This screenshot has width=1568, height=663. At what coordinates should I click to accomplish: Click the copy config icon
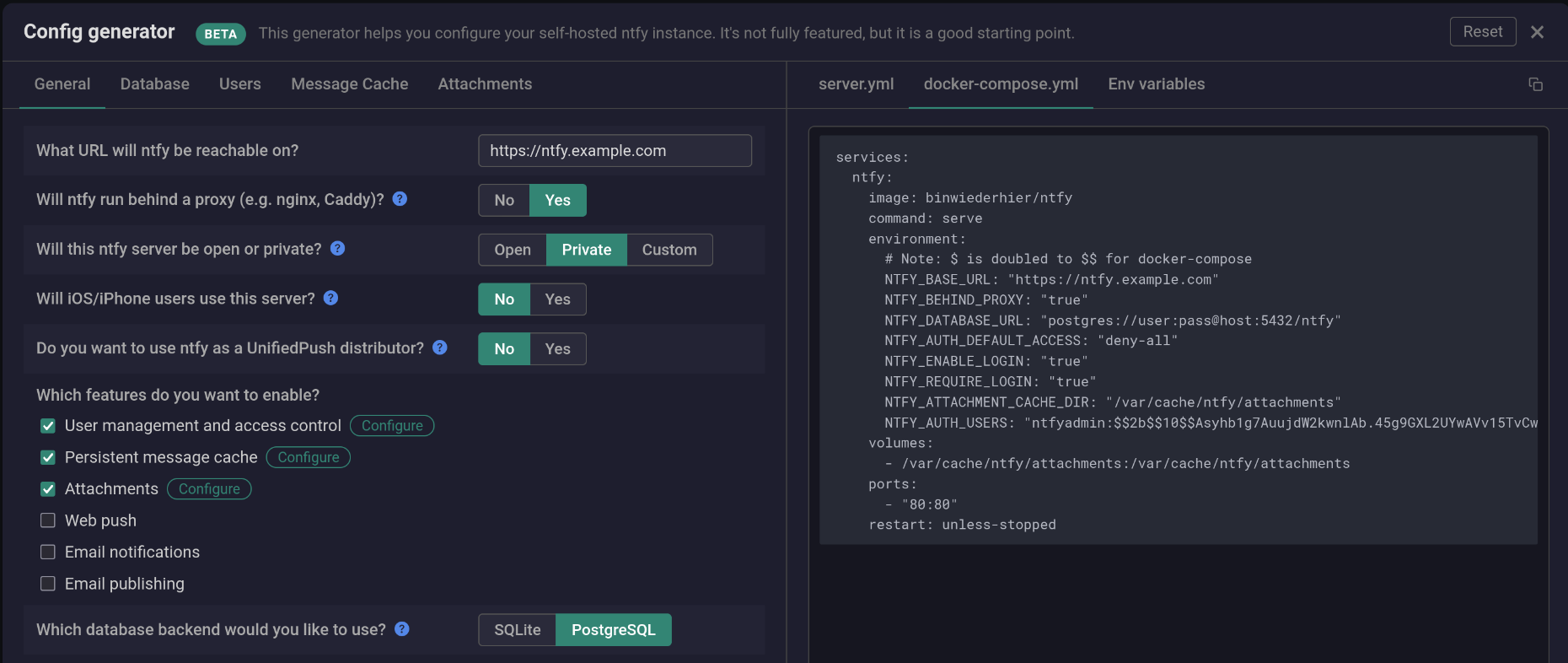click(x=1535, y=84)
